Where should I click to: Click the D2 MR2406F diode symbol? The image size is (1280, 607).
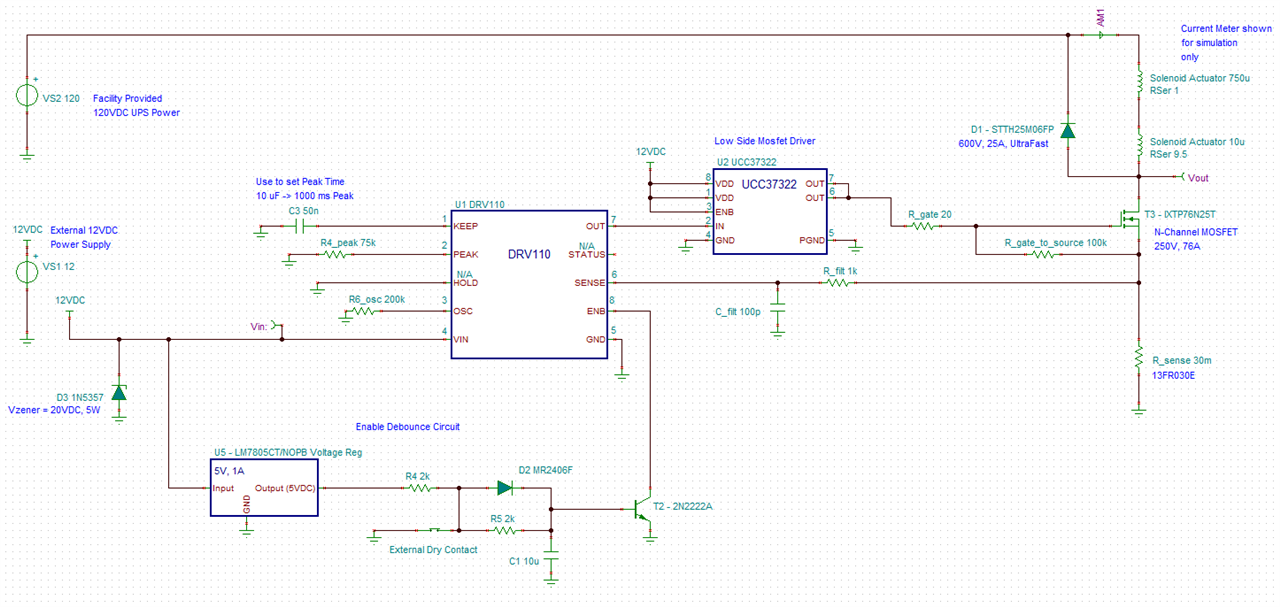click(x=506, y=488)
